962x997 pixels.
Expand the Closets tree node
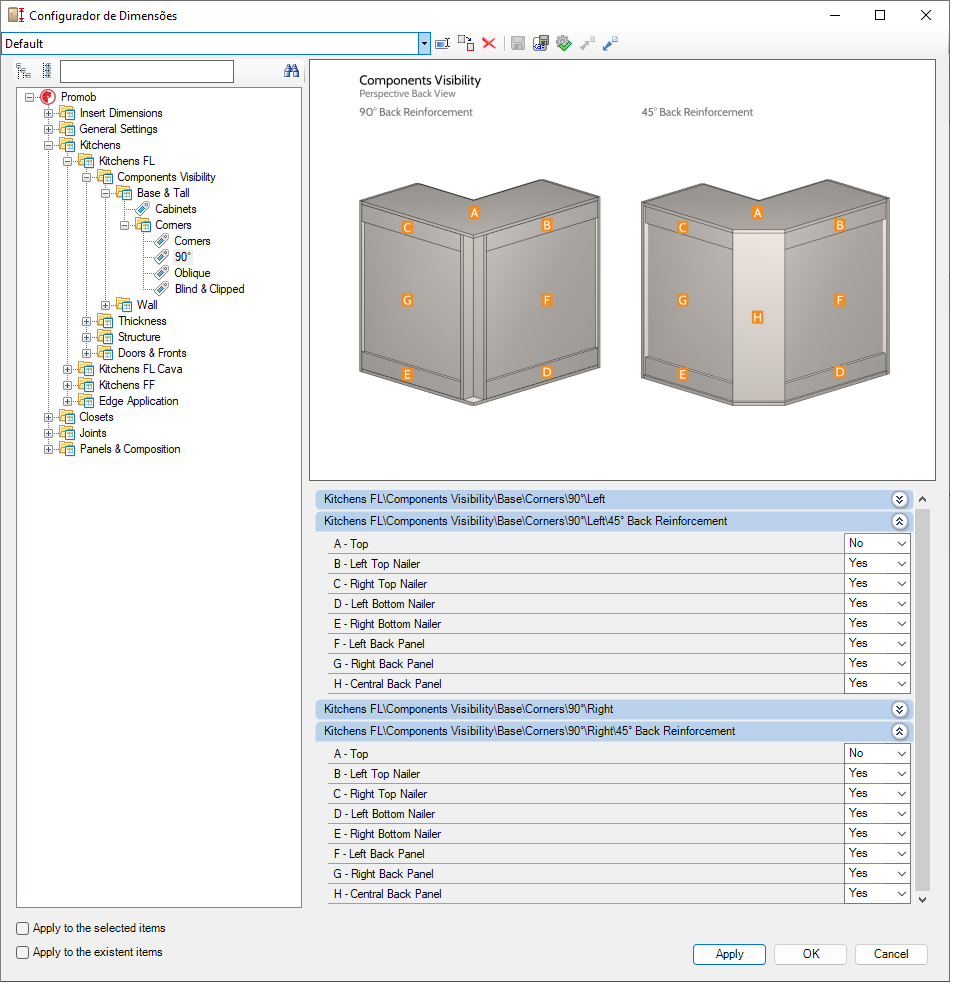pos(49,417)
